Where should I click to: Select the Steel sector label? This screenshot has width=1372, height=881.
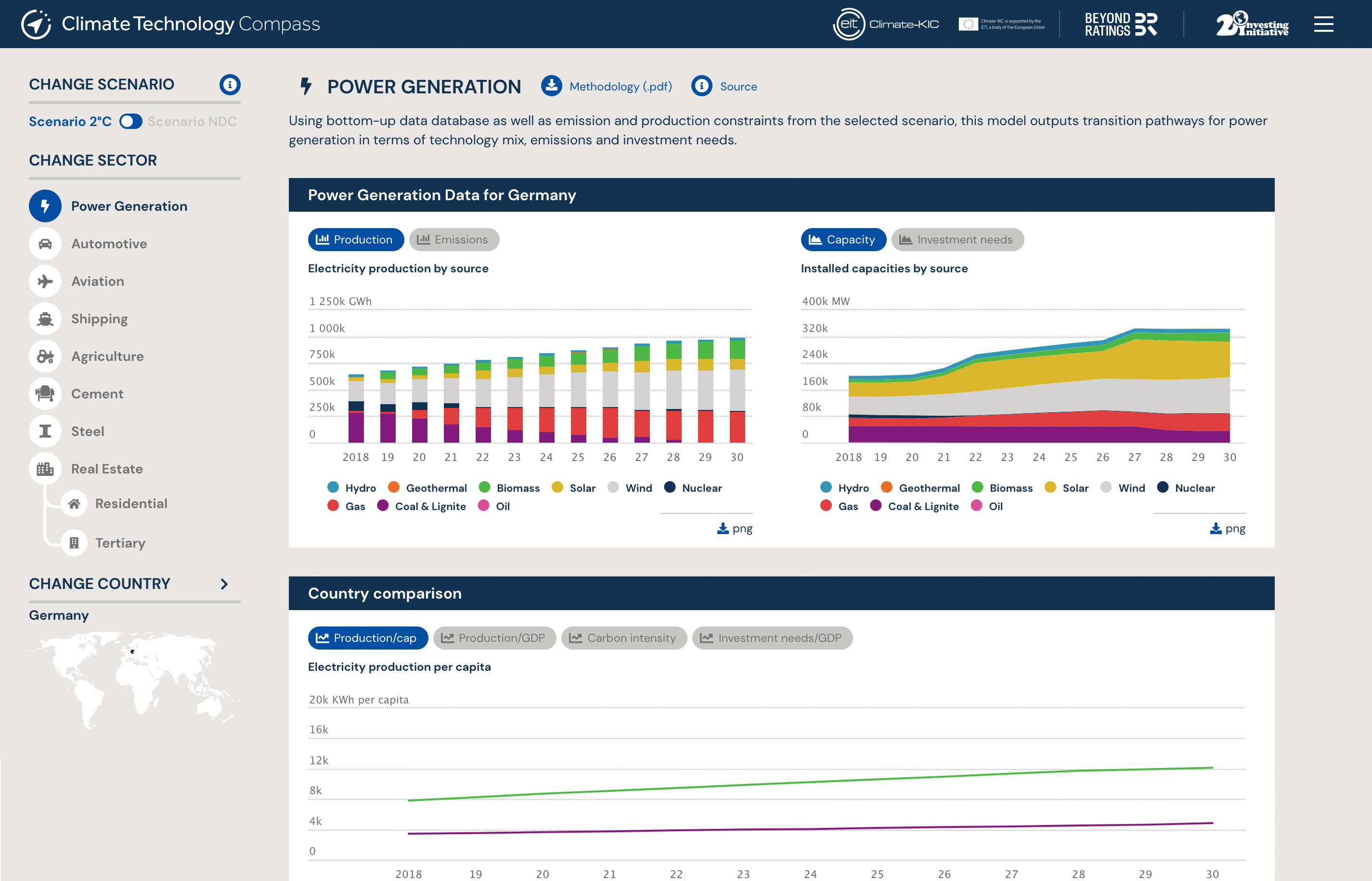(88, 431)
